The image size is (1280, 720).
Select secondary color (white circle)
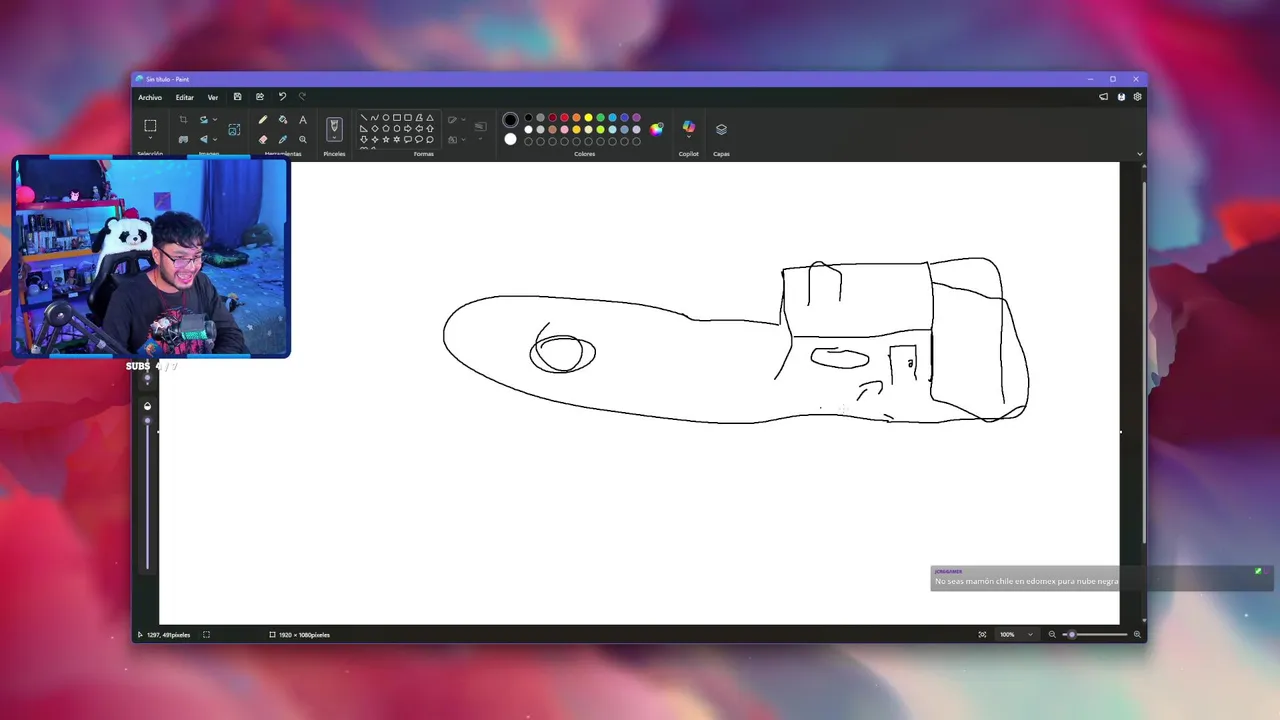click(510, 139)
